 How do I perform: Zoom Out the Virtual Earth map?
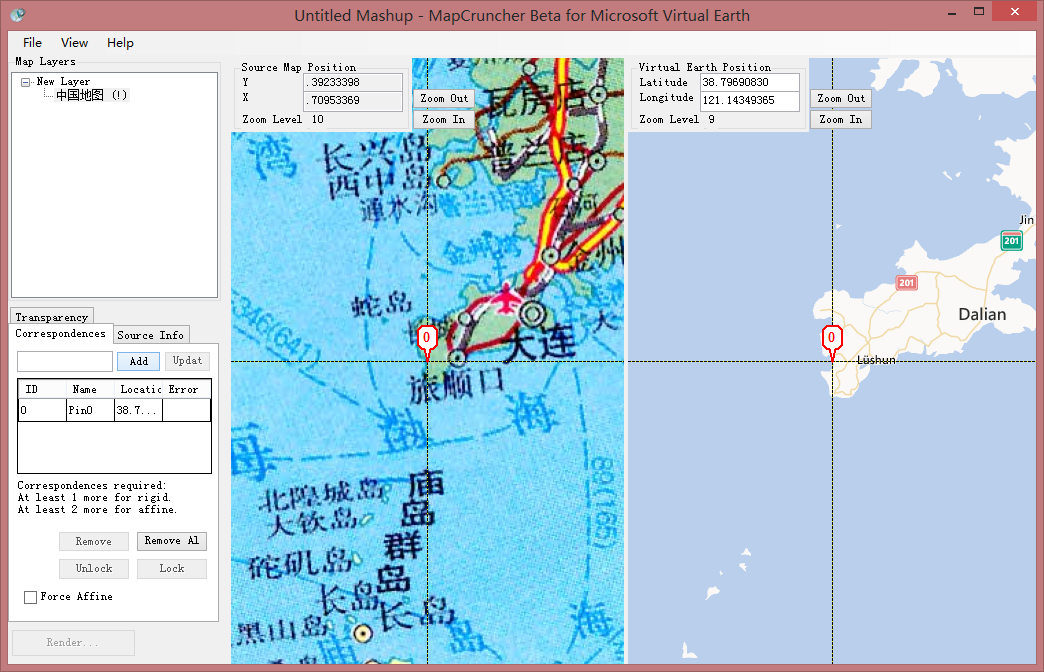[x=841, y=99]
